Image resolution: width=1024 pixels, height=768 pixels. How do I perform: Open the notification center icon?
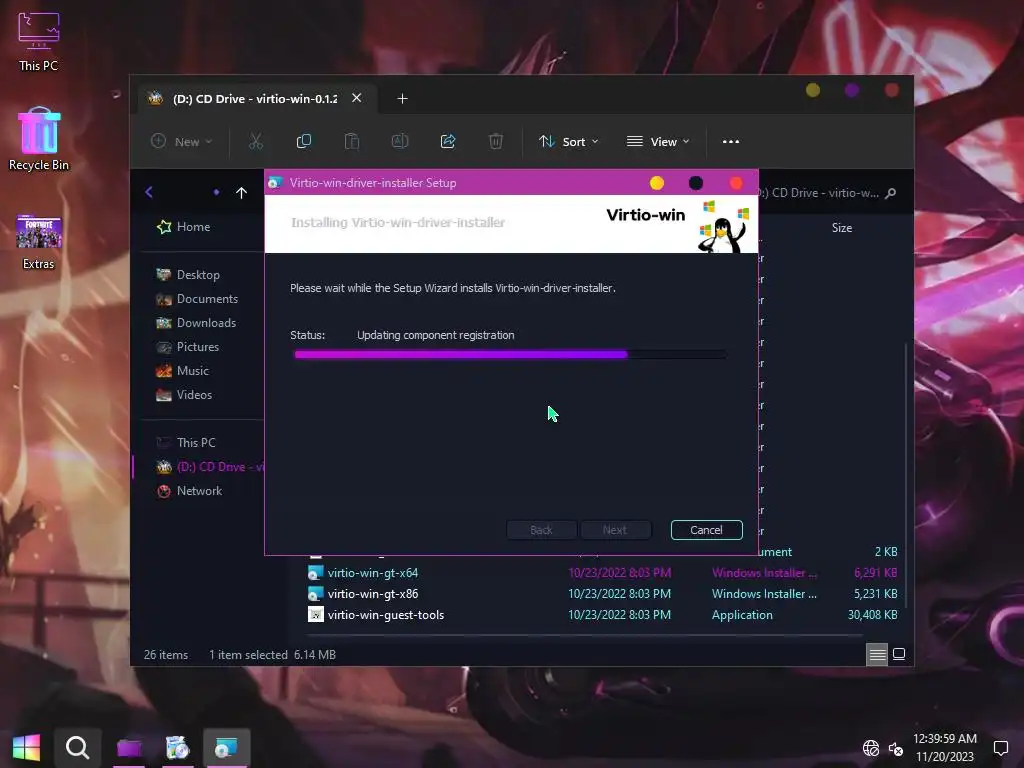click(1000, 748)
